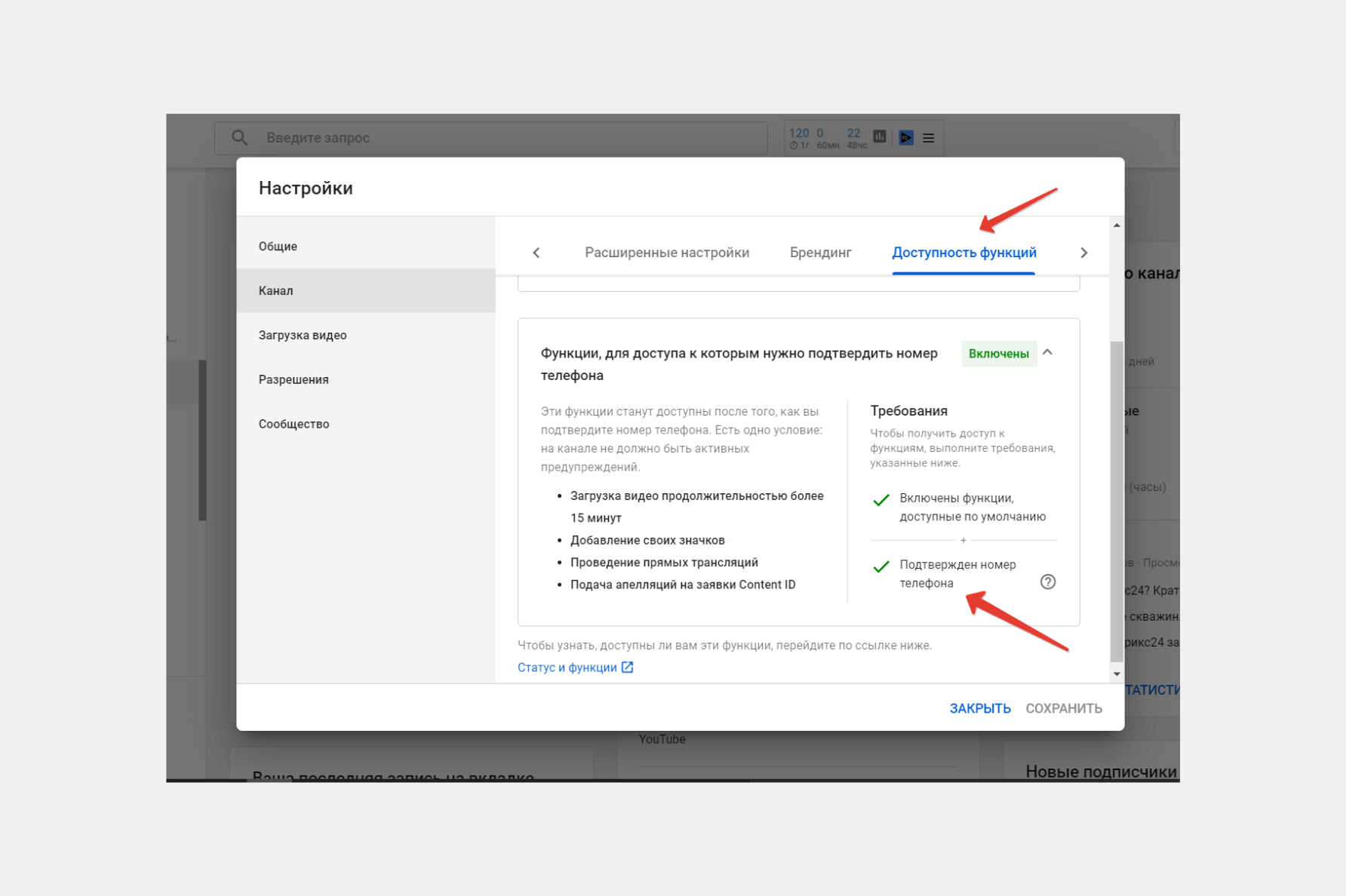
Task: Click the blue extension play icon
Action: (906, 138)
